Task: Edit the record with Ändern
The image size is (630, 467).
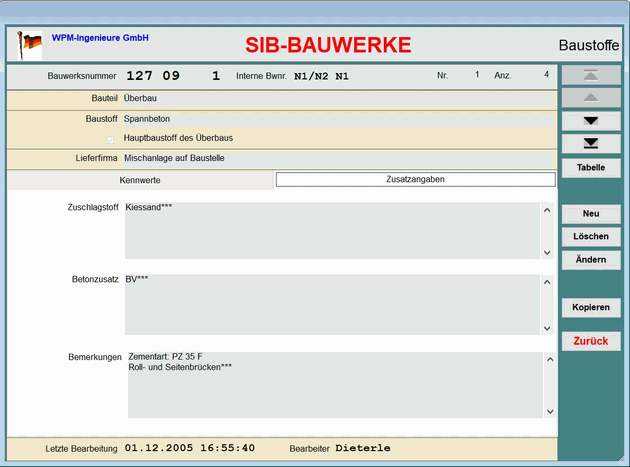Action: coord(591,260)
